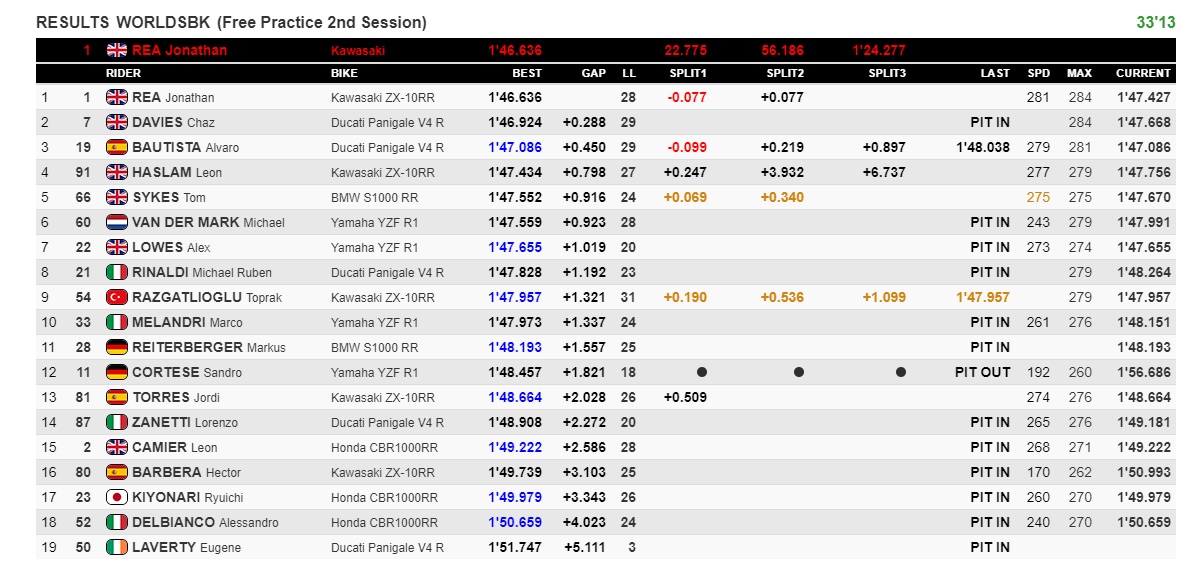Click the SPLIT2 column header
The height and width of the screenshot is (579, 1181).
tap(785, 73)
